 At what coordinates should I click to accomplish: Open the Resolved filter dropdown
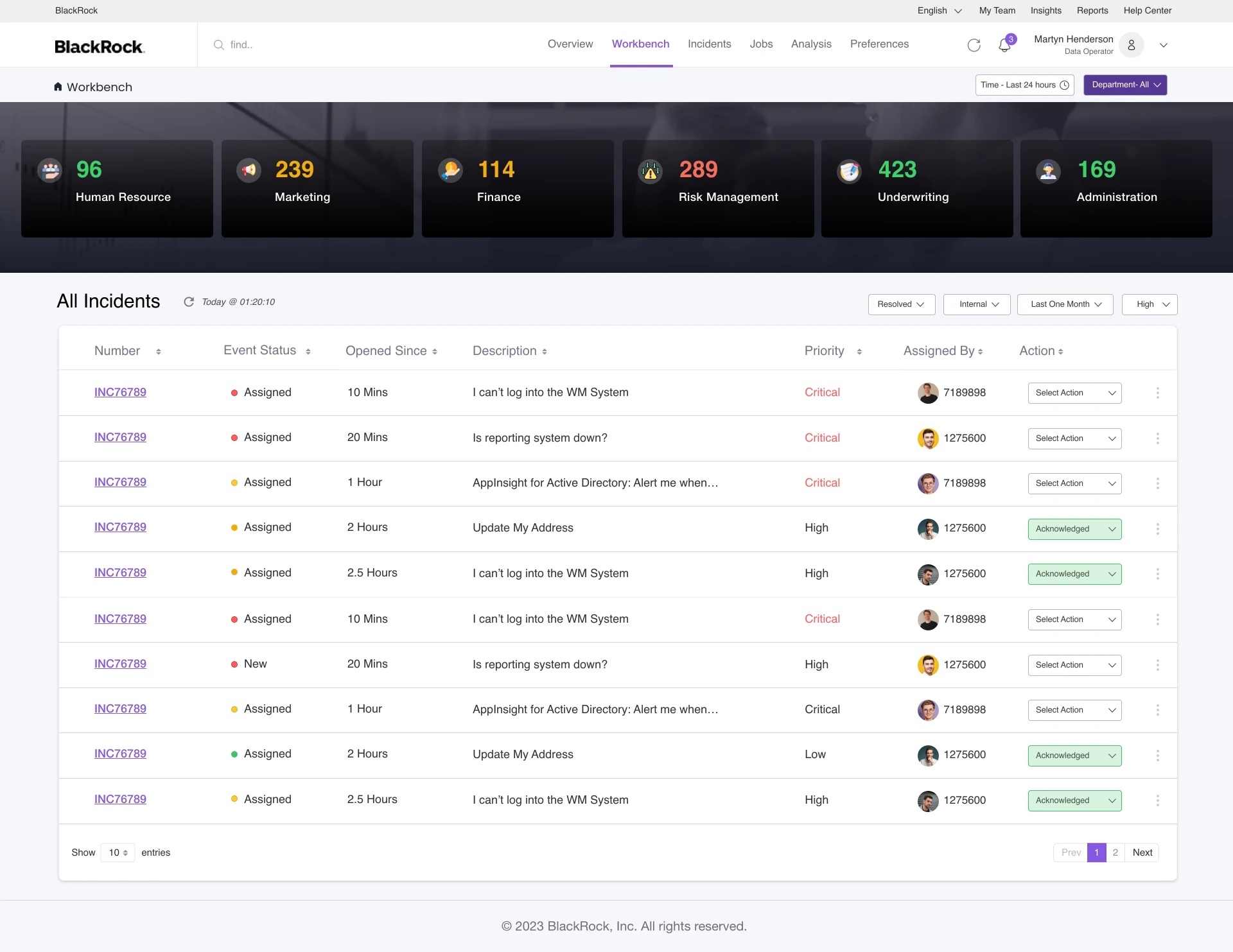(902, 304)
